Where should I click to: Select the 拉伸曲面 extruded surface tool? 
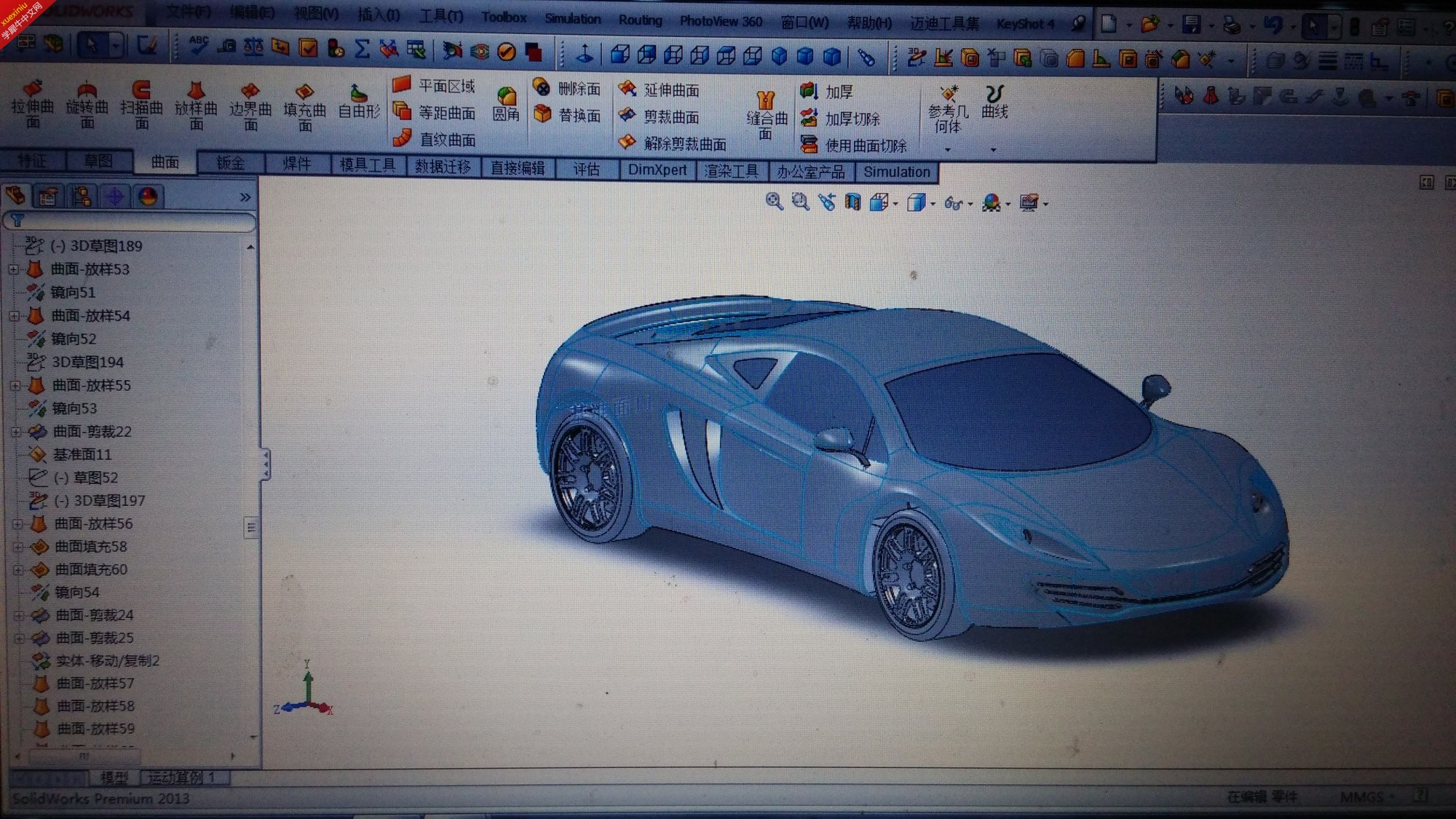pos(32,104)
